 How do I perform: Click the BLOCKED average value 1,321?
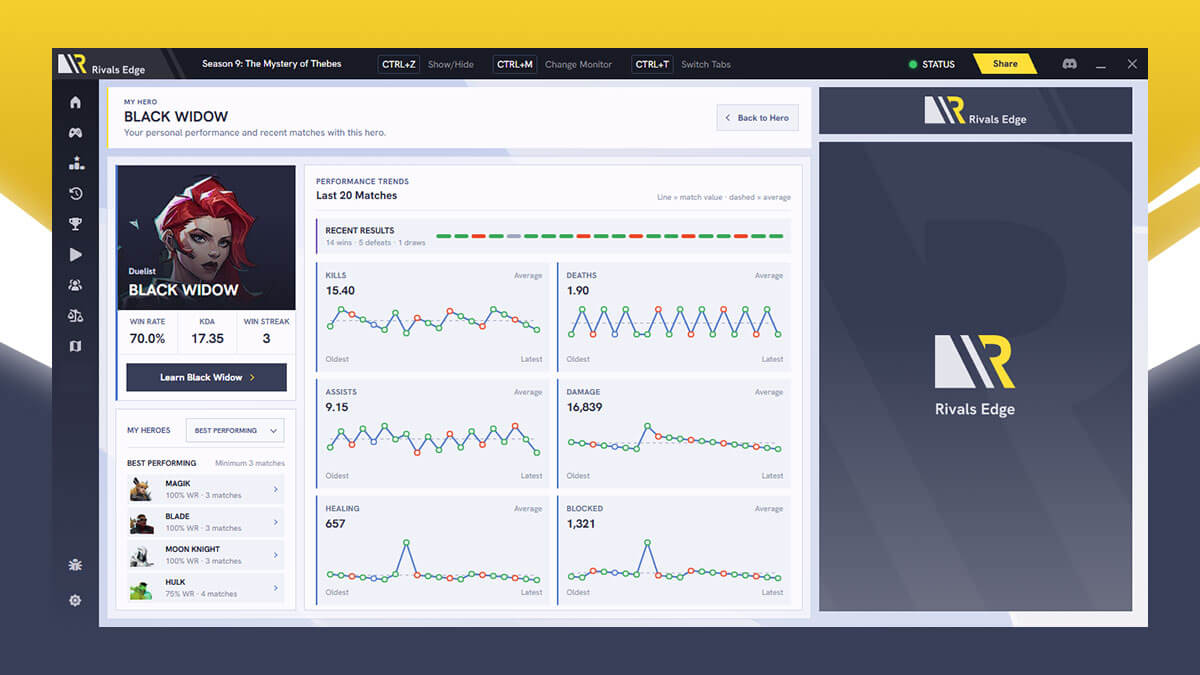(x=581, y=523)
